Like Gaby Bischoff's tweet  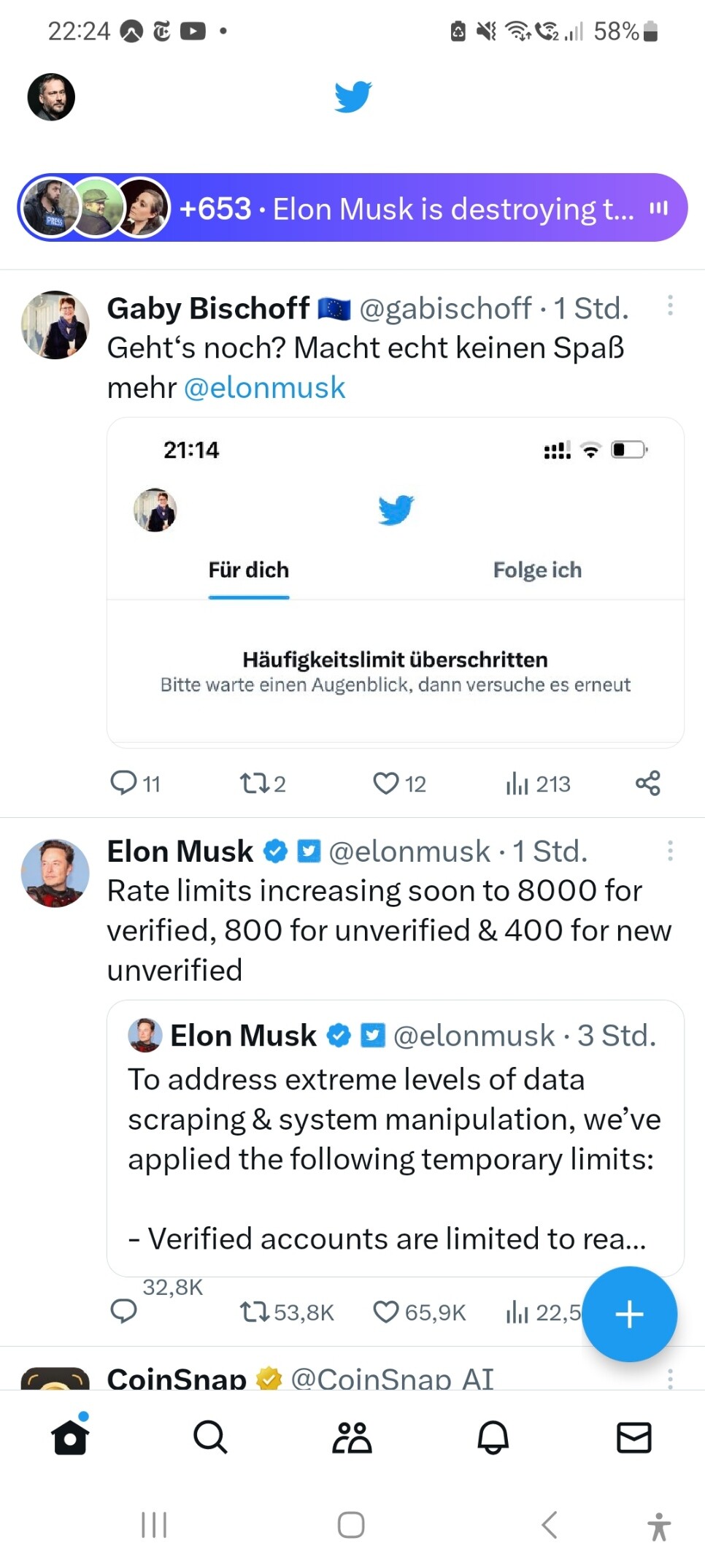coord(386,783)
